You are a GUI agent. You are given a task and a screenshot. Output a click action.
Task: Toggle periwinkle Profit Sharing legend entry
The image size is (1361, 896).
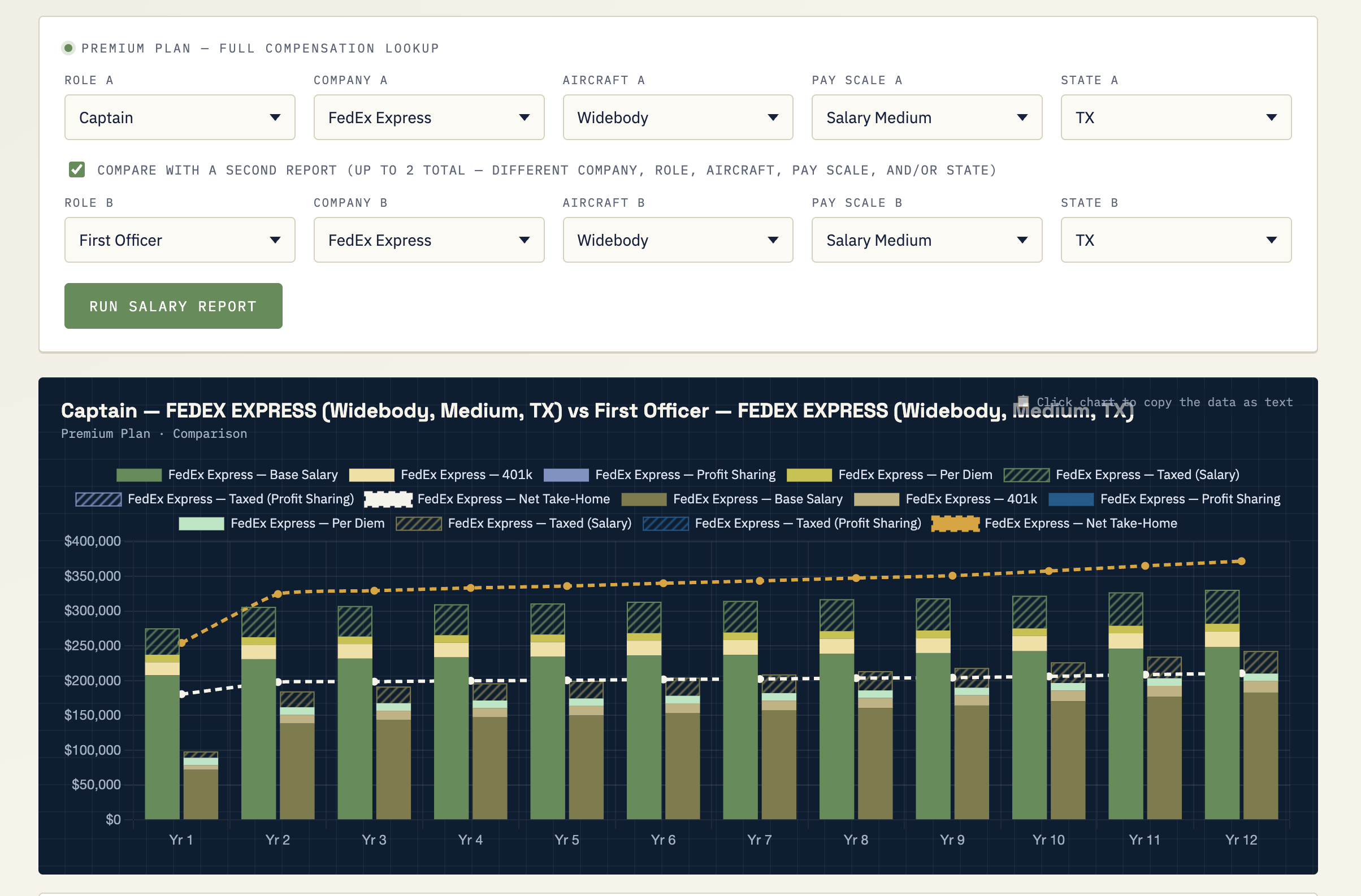660,475
